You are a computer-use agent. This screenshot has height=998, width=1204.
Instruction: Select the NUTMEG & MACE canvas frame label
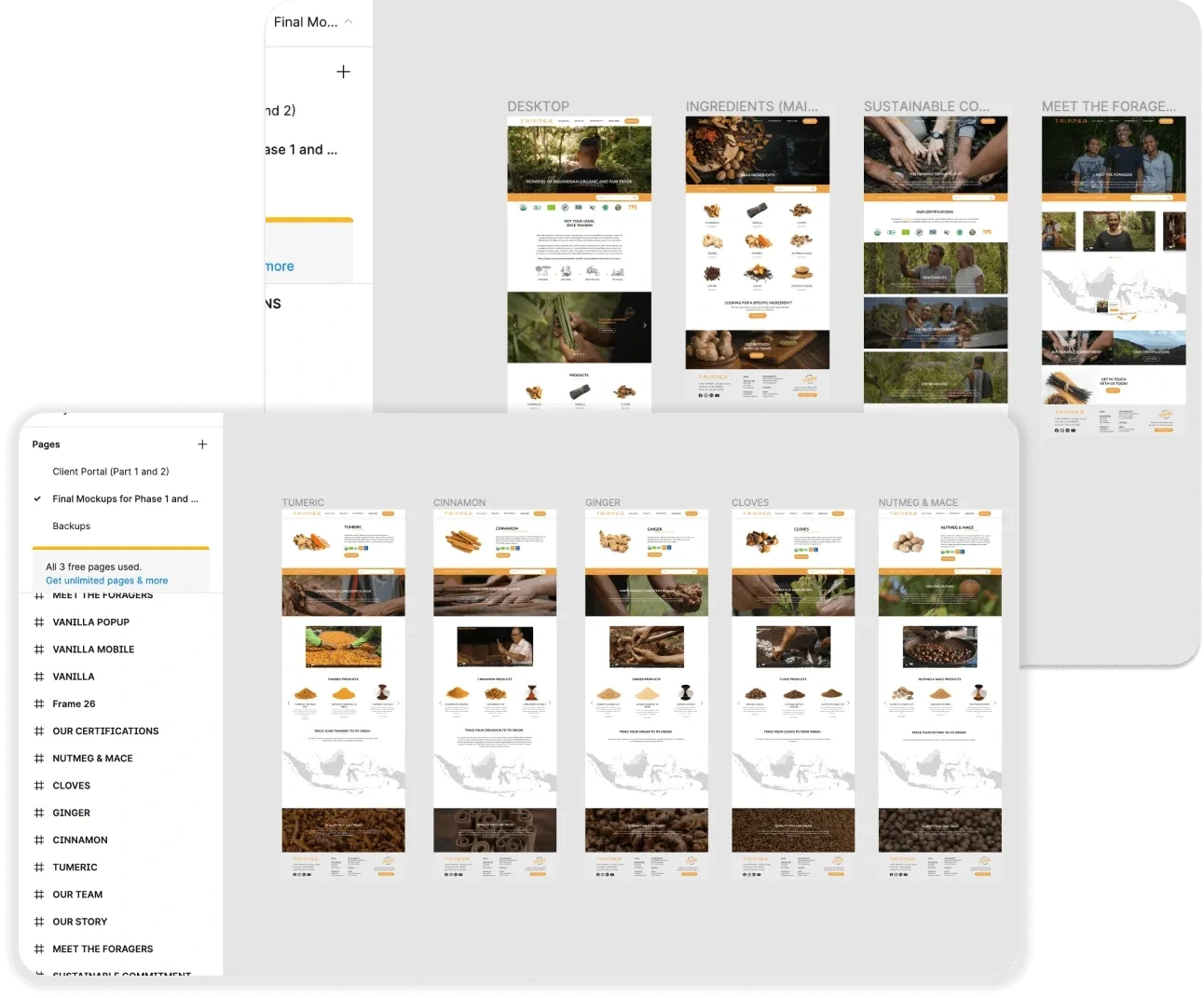coord(918,502)
